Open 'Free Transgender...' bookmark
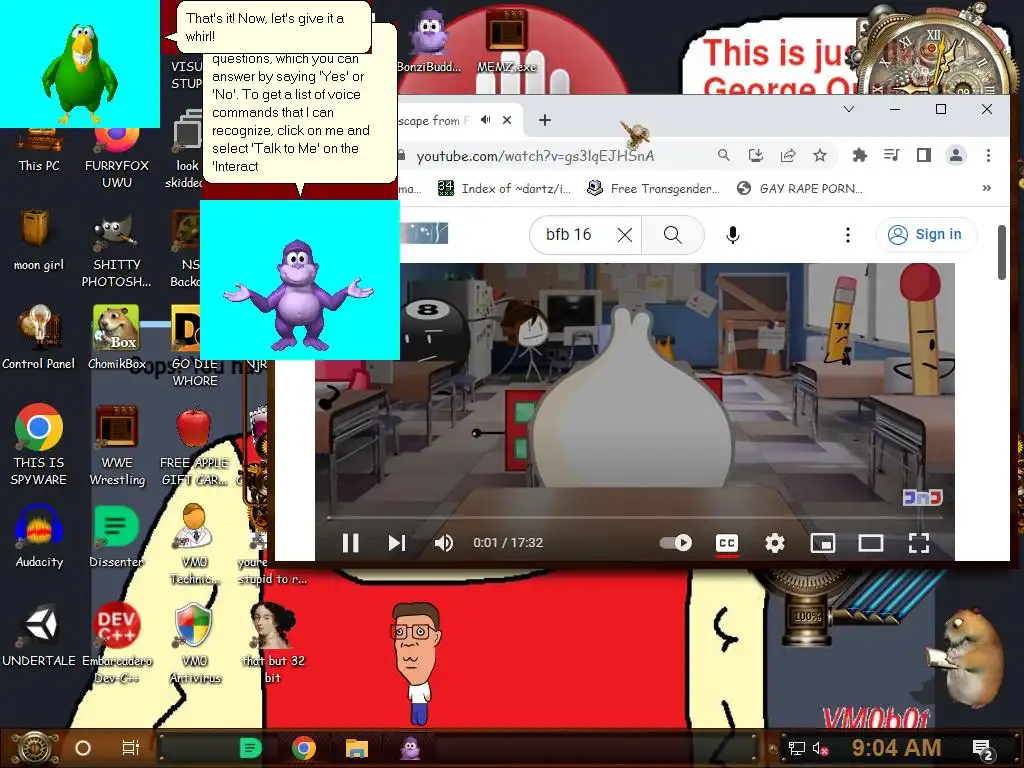This screenshot has width=1024, height=768. (653, 188)
